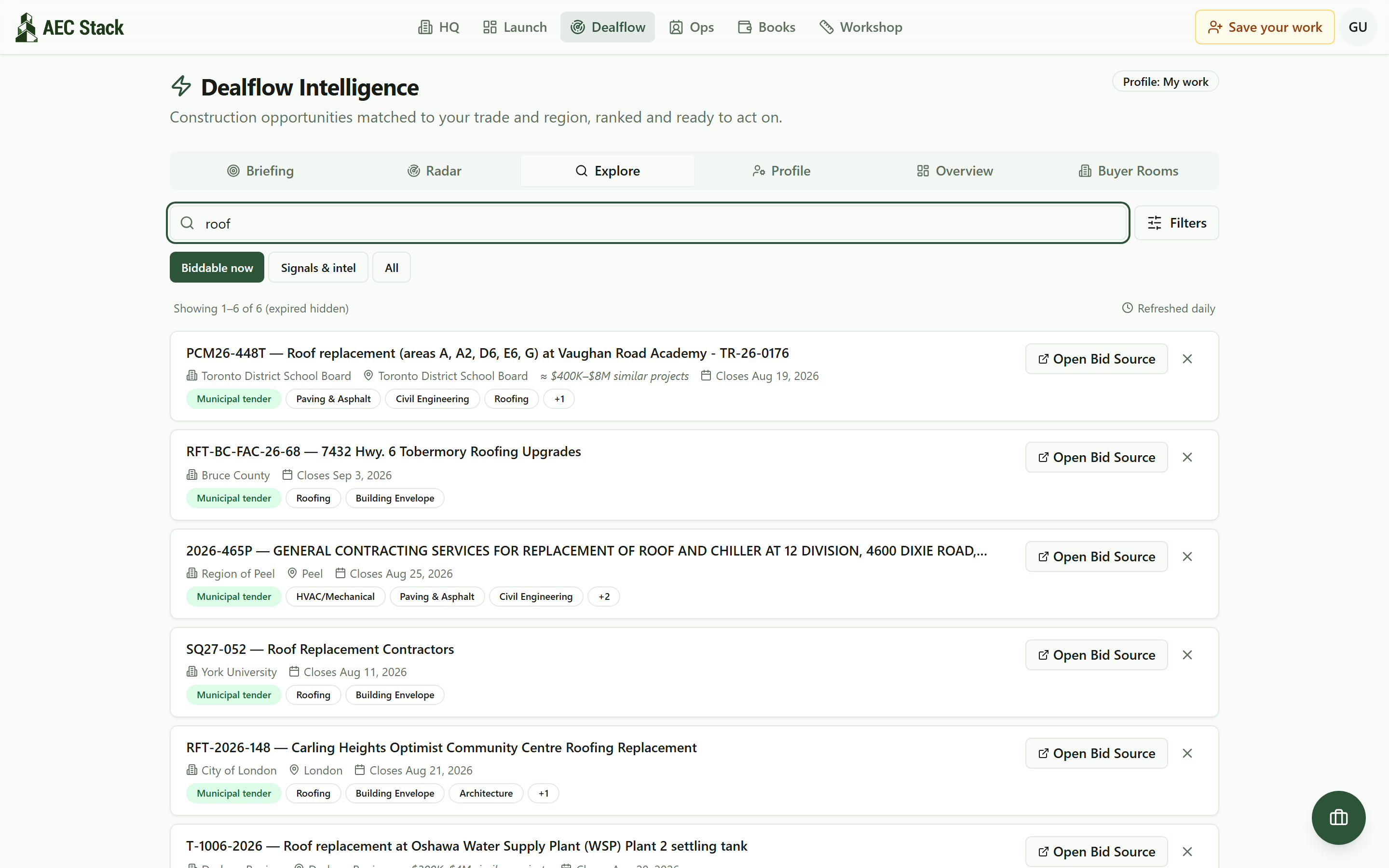Image resolution: width=1389 pixels, height=868 pixels.
Task: Open the Workshop section
Action: click(x=860, y=27)
